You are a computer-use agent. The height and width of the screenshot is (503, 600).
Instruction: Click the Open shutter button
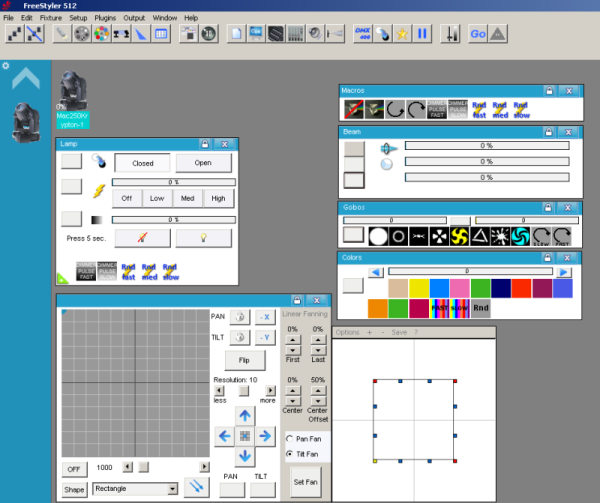click(x=203, y=162)
